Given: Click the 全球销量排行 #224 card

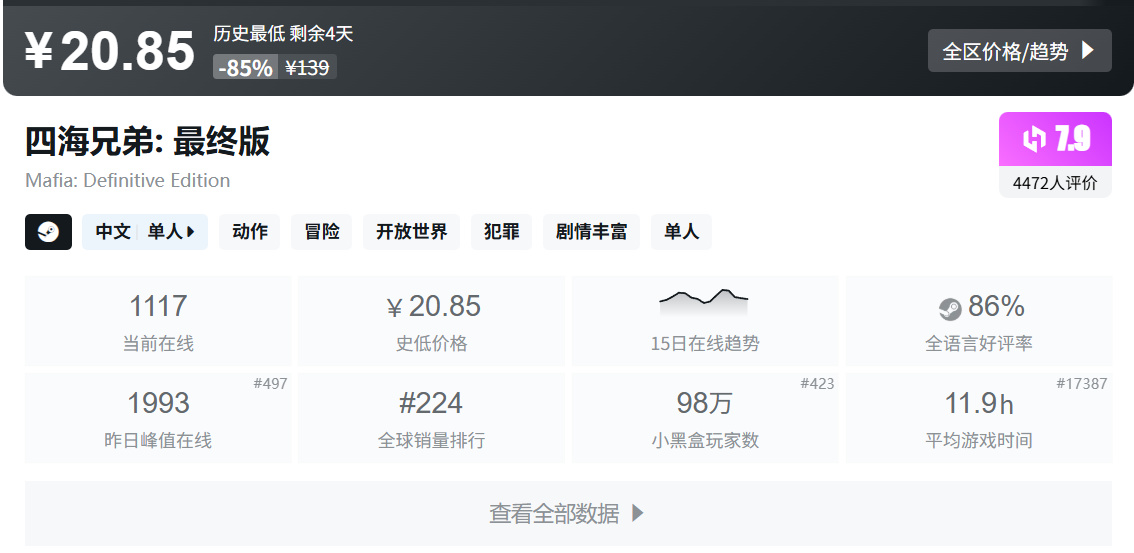Looking at the screenshot, I should coord(432,417).
